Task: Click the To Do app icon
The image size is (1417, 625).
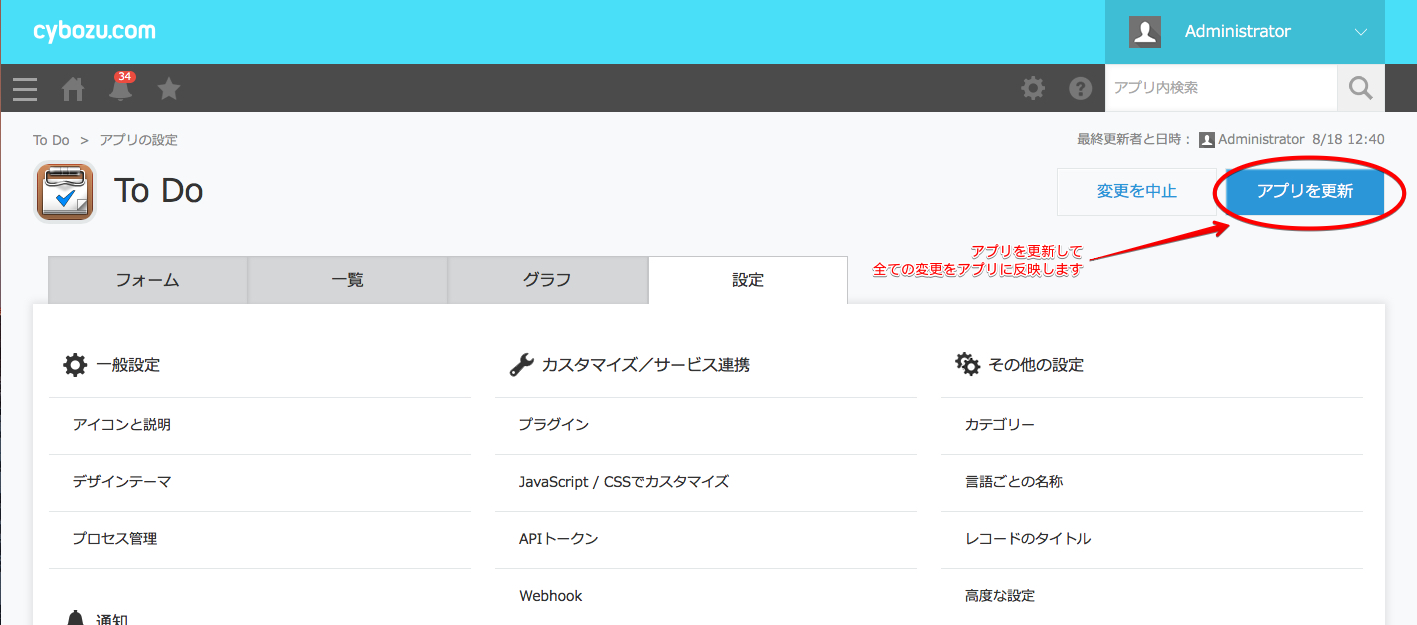Action: (x=64, y=190)
